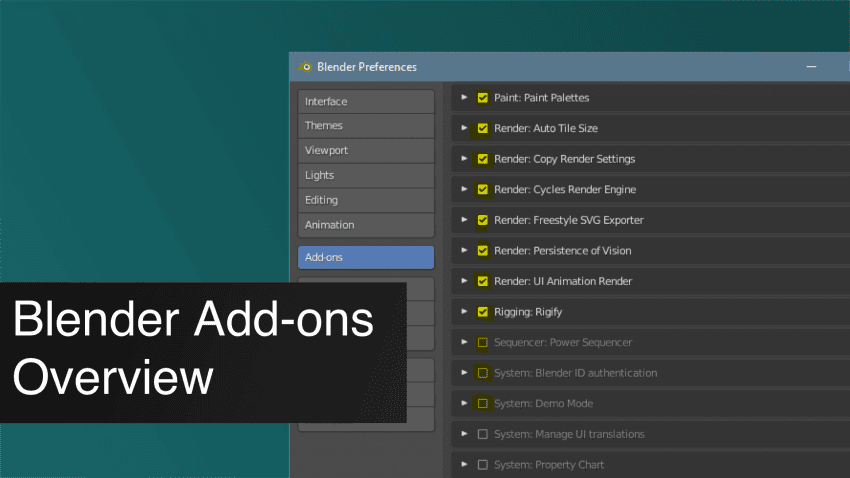Screen dimensions: 850x478
Task: Click the 'Blender Preferences' title text
Action: [367, 67]
